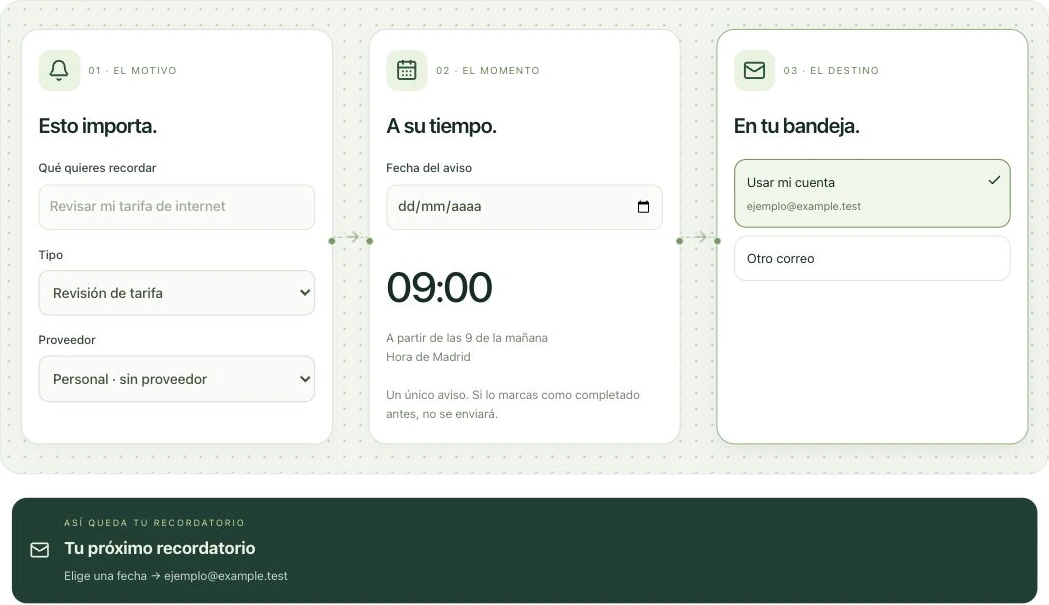Open the Proveedor dropdown Personal sin proveedor
Image resolution: width=1049 pixels, height=605 pixels.
coord(177,379)
